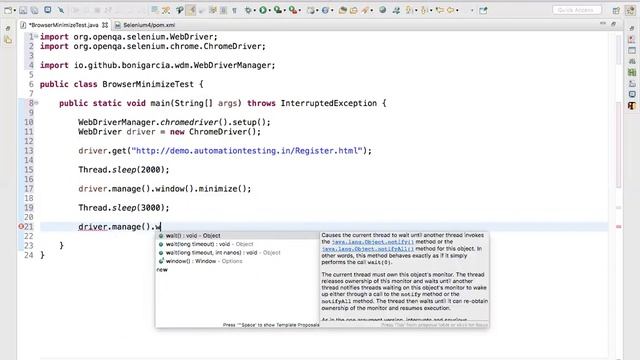Viewport: 640px width, 360px height.
Task: Click the Next Annotation icon
Action: point(409,10)
